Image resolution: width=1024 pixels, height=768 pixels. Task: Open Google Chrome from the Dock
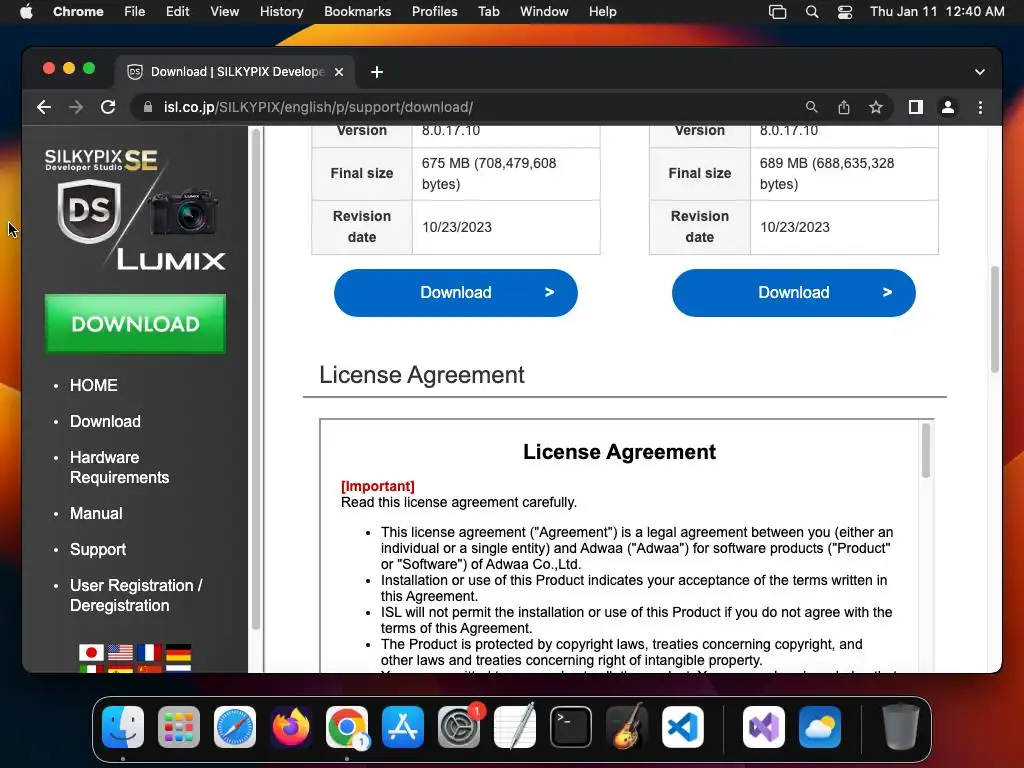click(347, 727)
